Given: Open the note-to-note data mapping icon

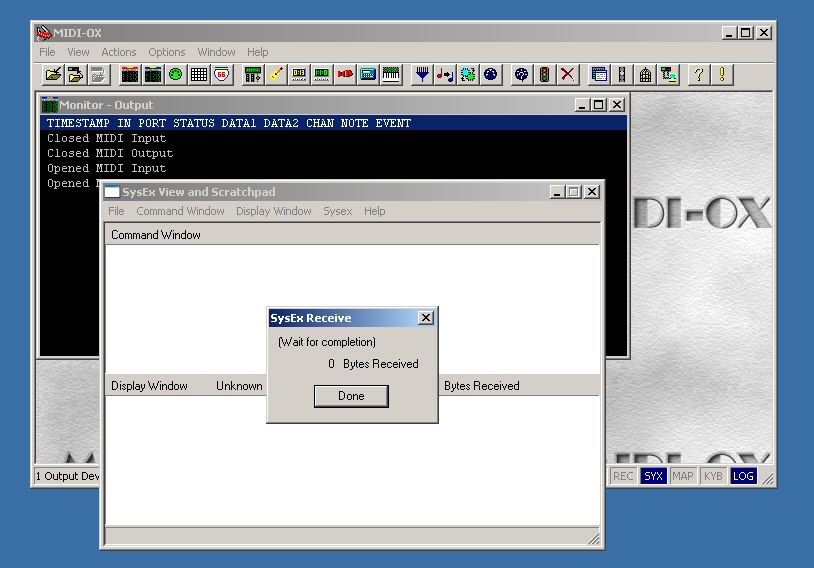Looking at the screenshot, I should point(445,75).
